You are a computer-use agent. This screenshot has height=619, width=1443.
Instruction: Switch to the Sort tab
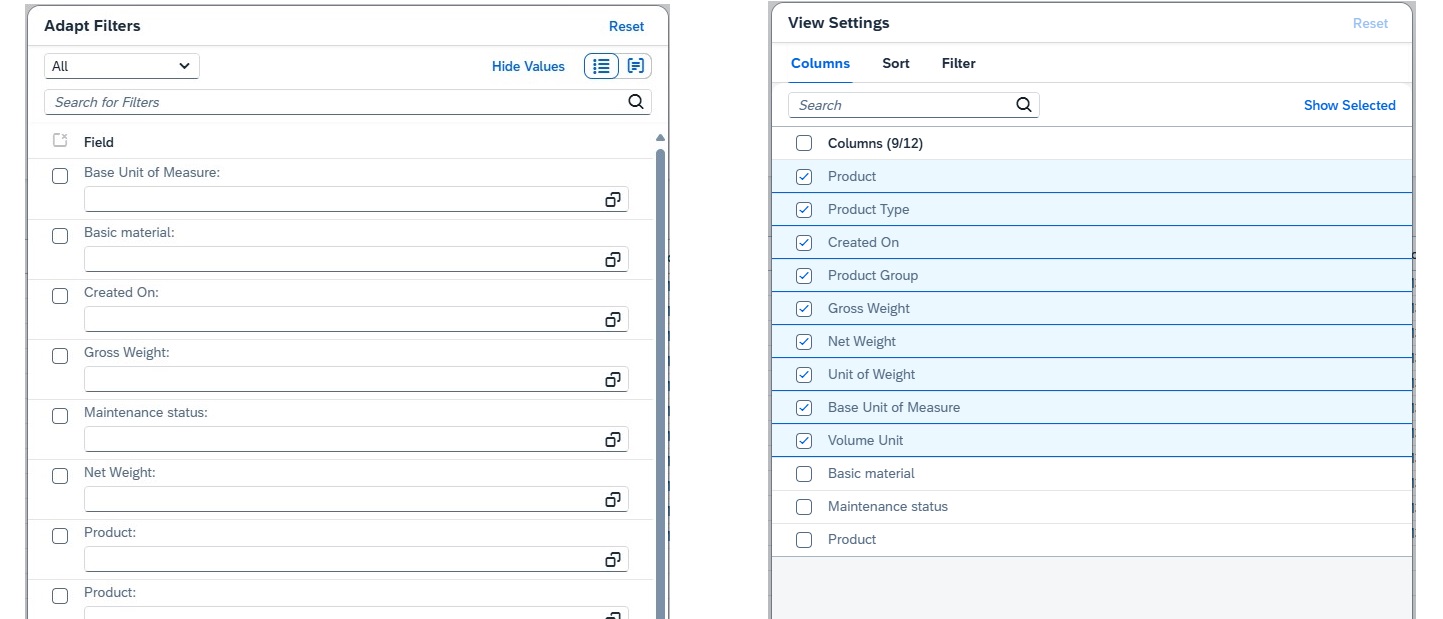895,63
